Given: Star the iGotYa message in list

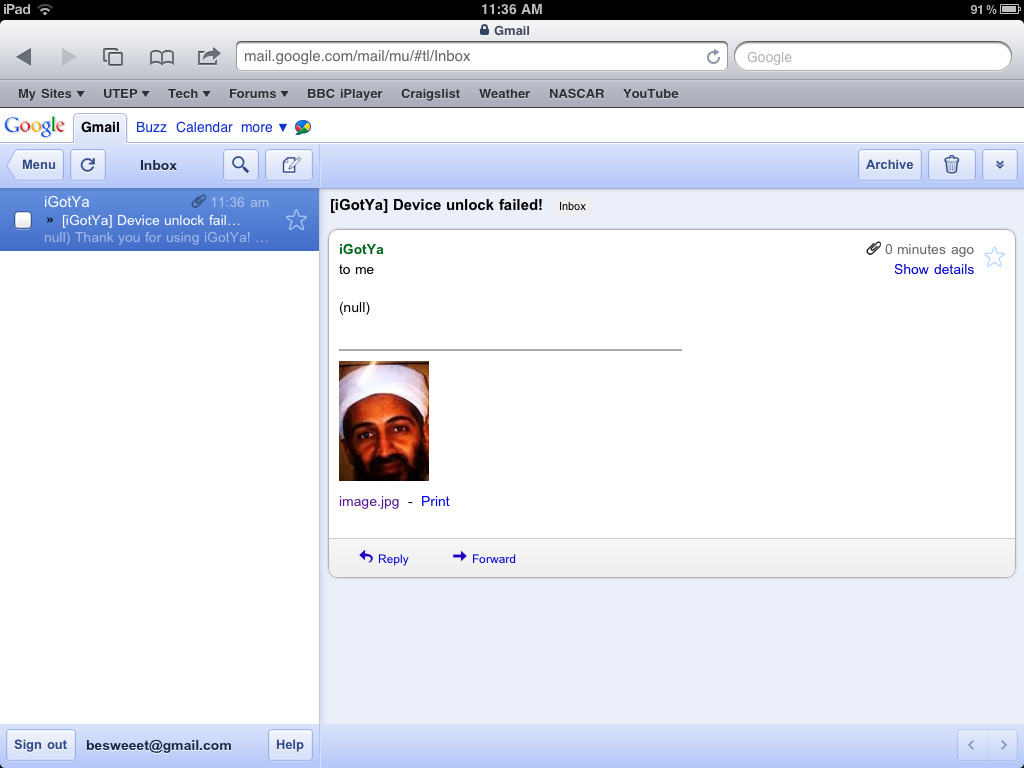Looking at the screenshot, I should click(x=296, y=220).
